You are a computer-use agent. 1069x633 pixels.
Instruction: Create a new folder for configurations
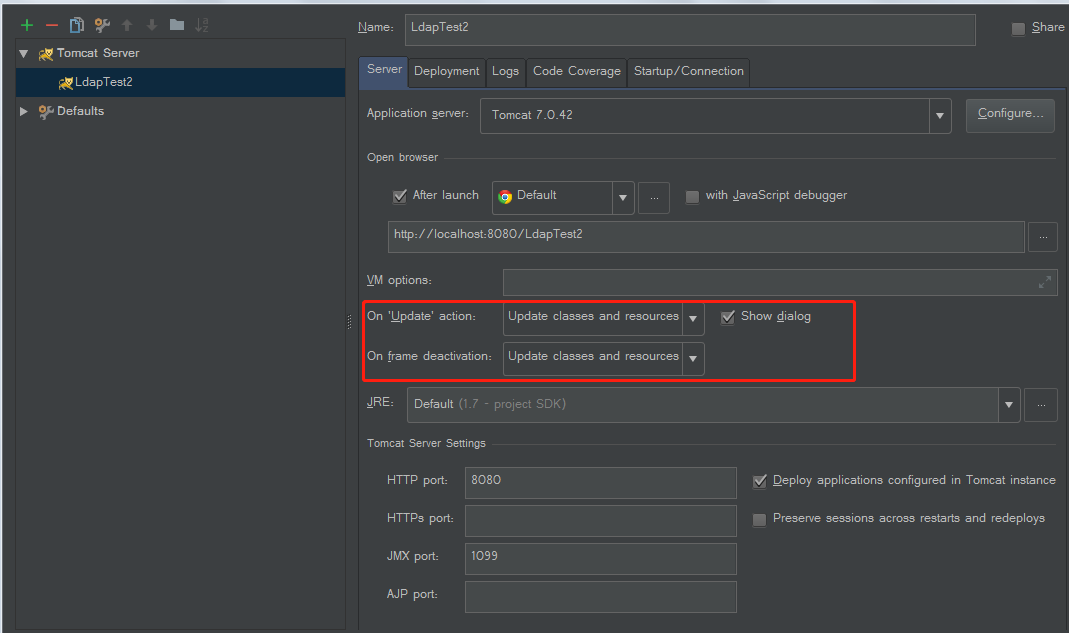tap(177, 25)
